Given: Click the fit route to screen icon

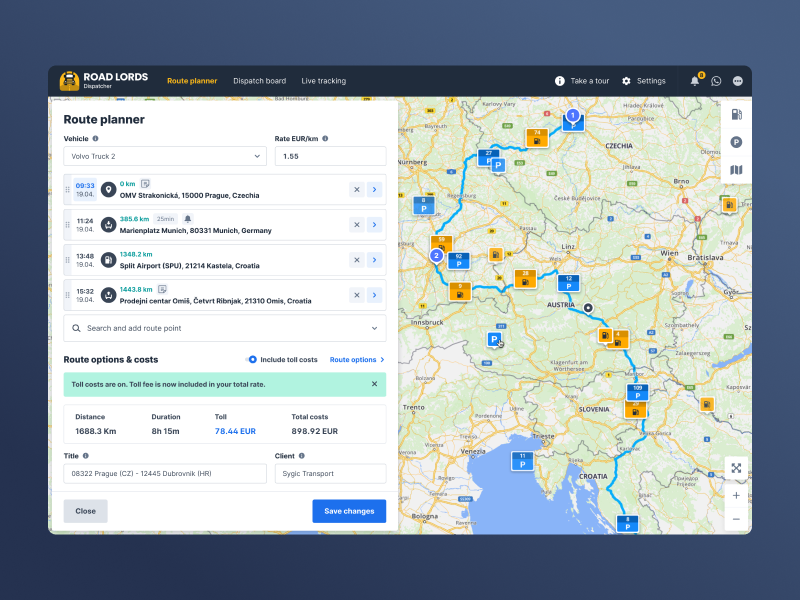Looking at the screenshot, I should (736, 468).
